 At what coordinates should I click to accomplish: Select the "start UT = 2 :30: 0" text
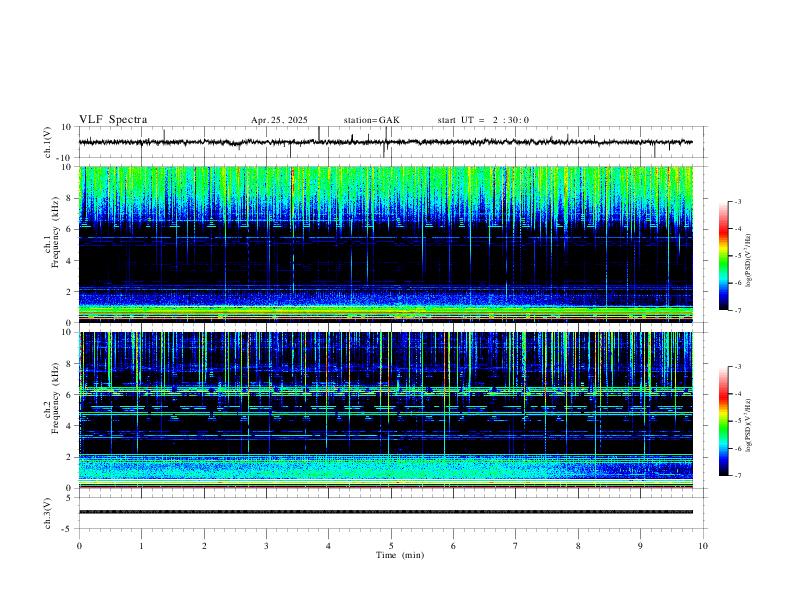pyautogui.click(x=483, y=120)
